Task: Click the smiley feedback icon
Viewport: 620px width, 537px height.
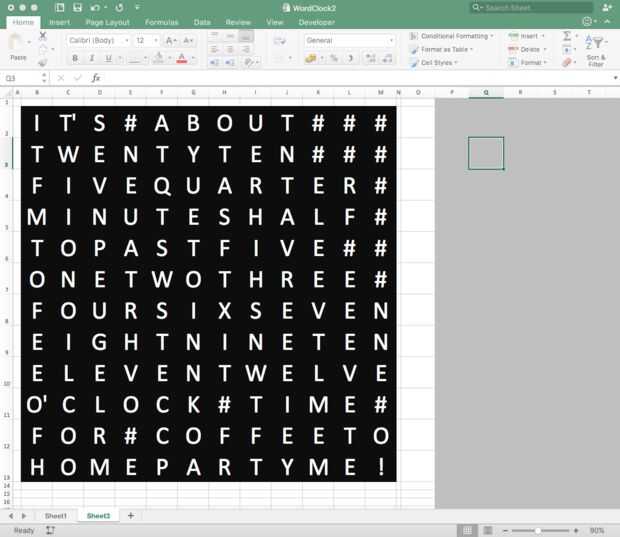Action: [x=588, y=21]
